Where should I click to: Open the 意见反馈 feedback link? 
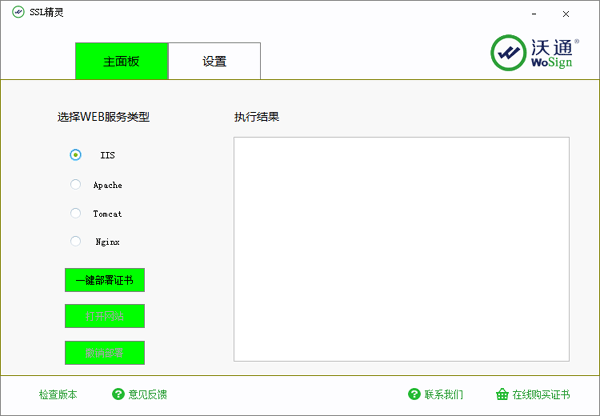point(148,394)
